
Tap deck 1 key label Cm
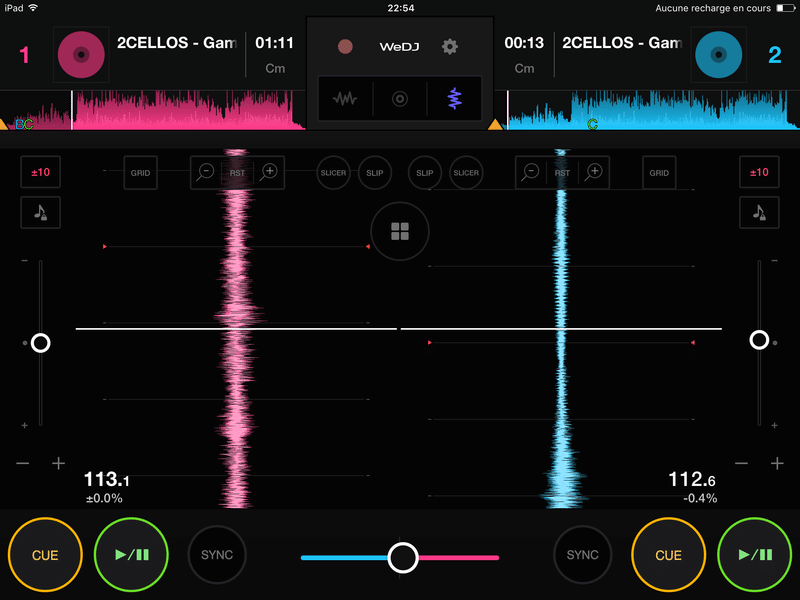tap(275, 68)
